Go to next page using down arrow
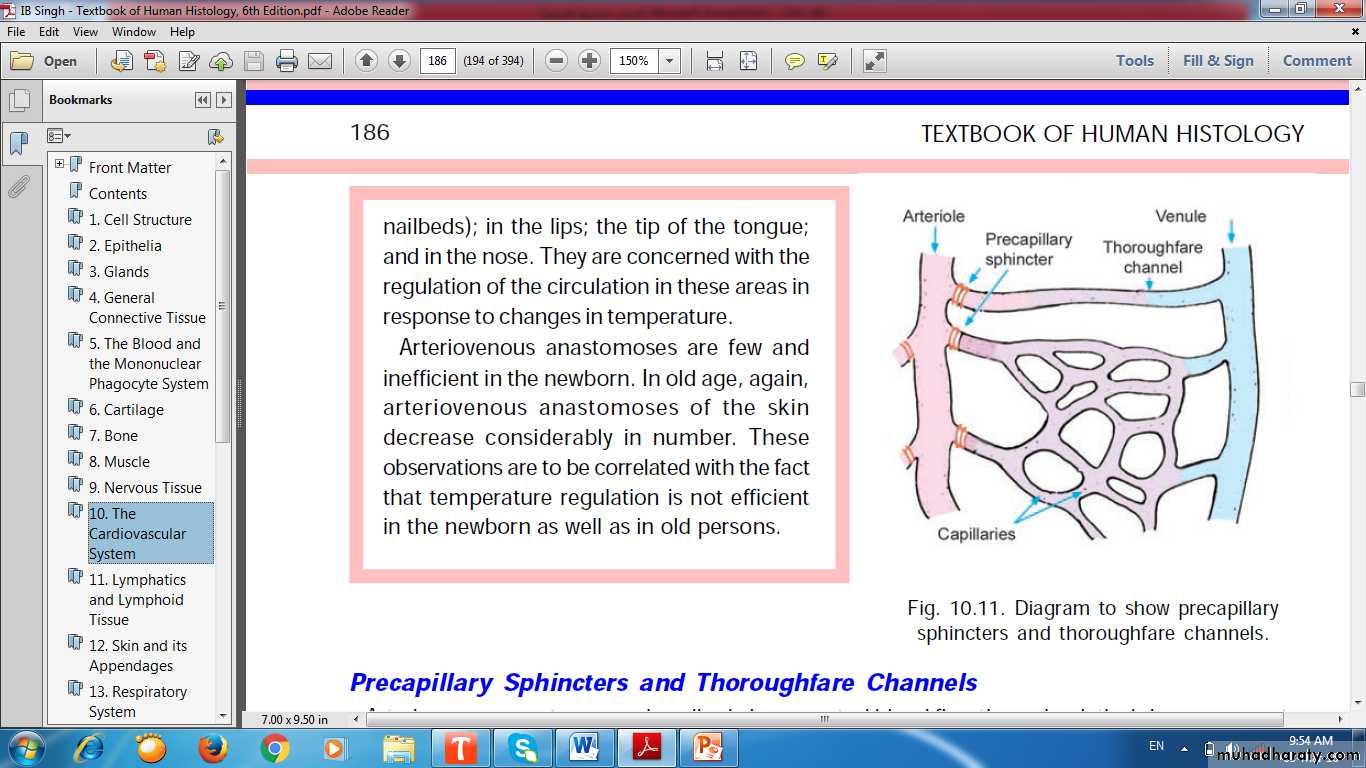 tap(399, 61)
